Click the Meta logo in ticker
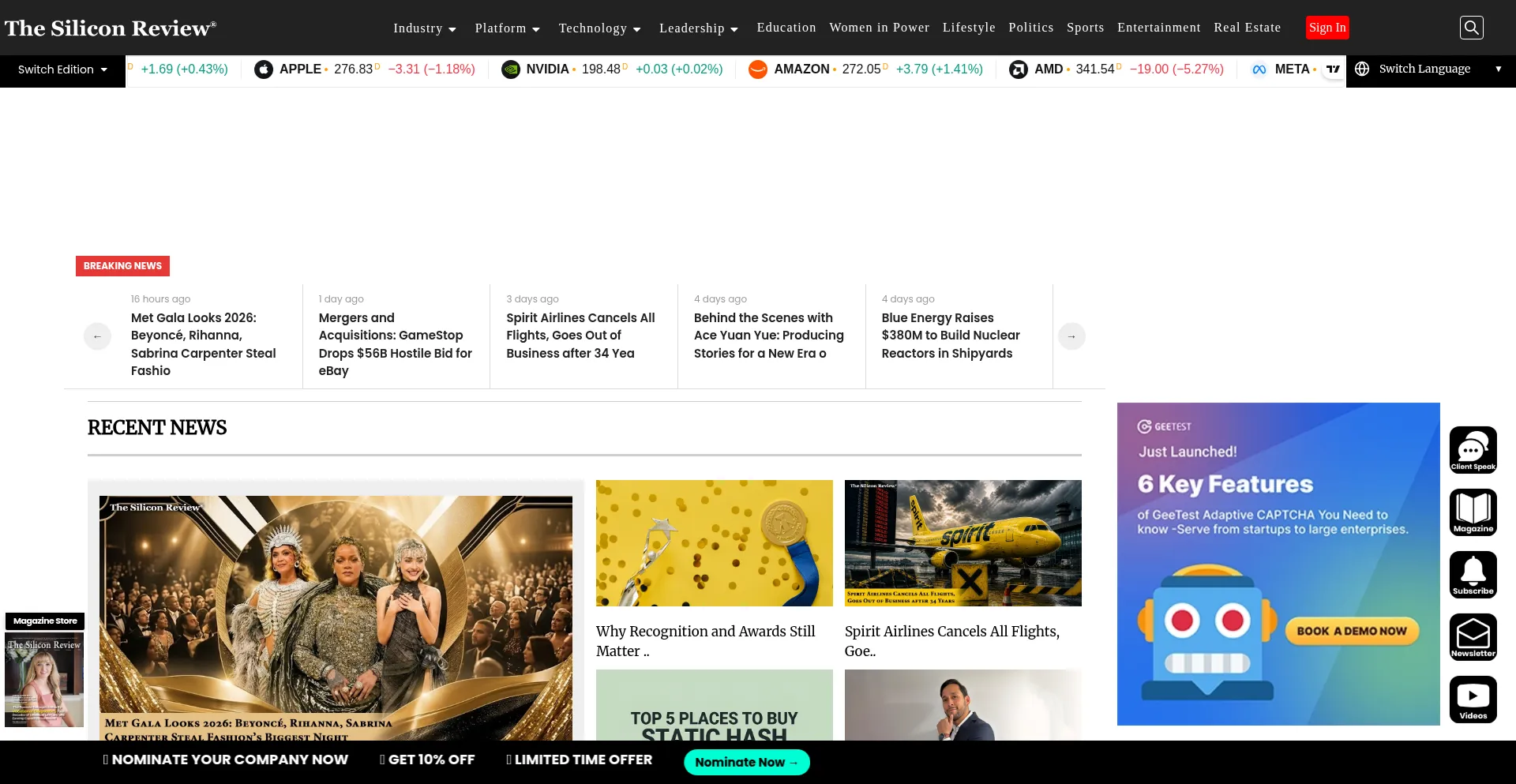 pos(1259,69)
